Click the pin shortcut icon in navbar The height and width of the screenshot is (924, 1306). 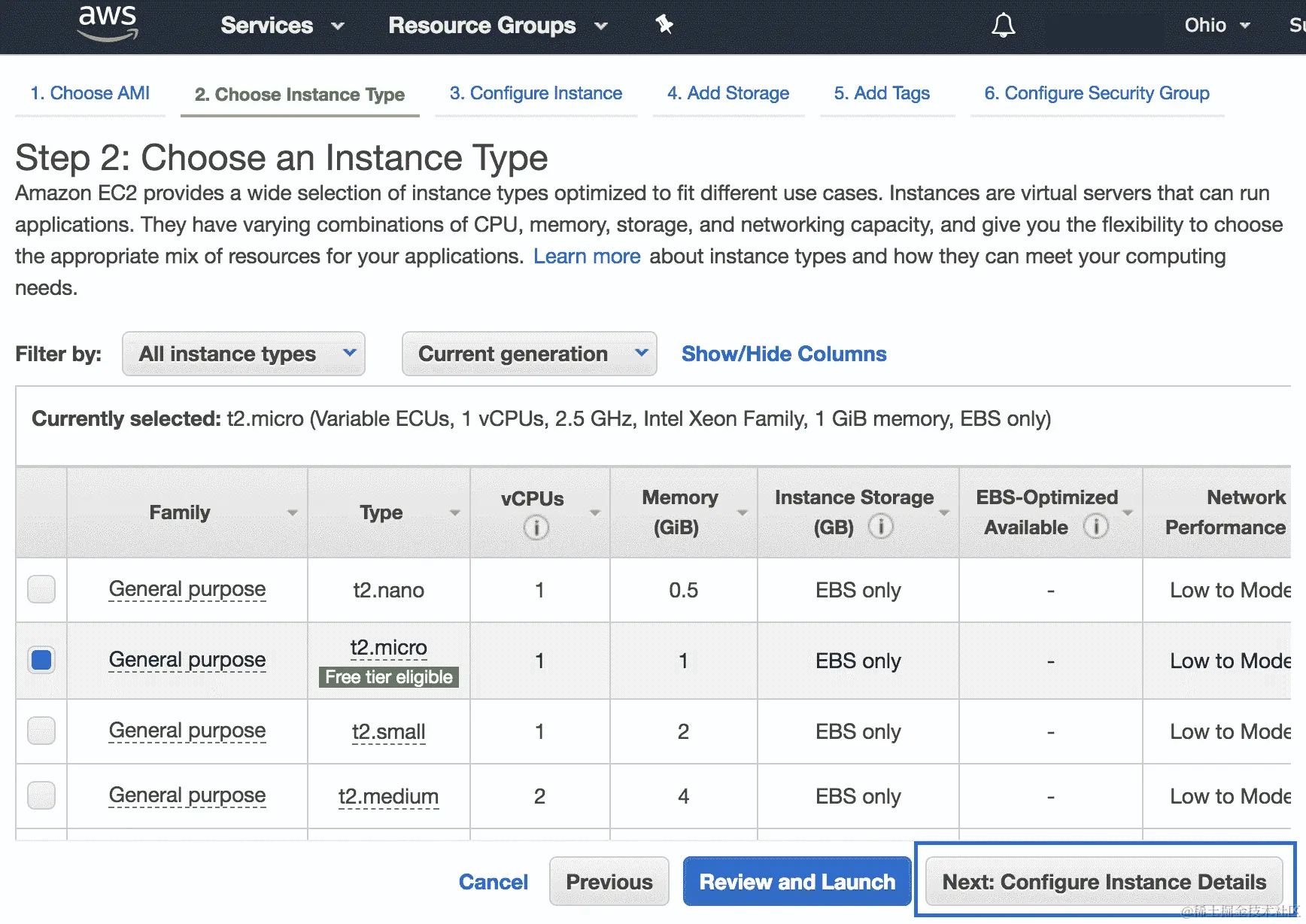664,25
